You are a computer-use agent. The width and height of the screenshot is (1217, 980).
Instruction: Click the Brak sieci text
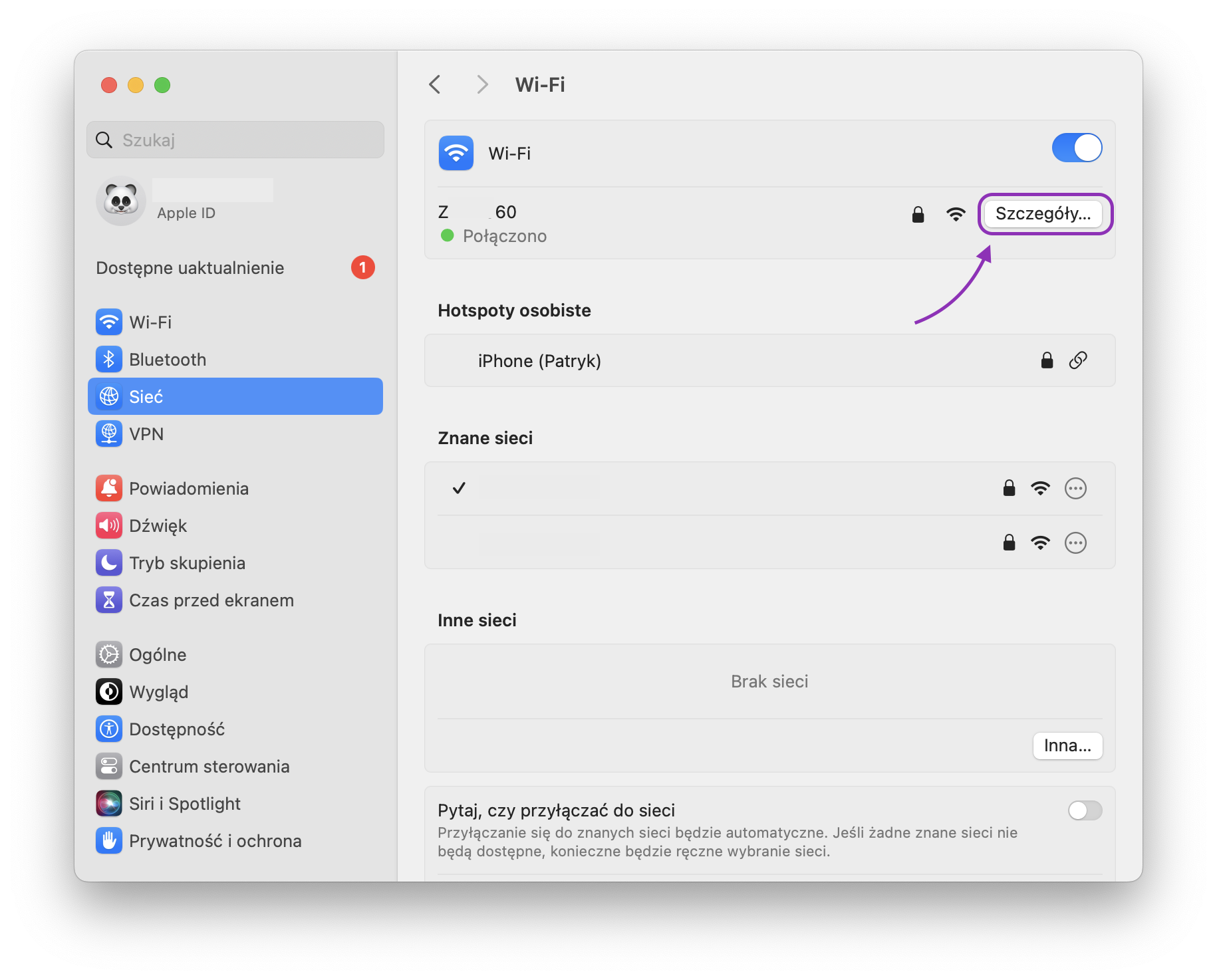[769, 681]
